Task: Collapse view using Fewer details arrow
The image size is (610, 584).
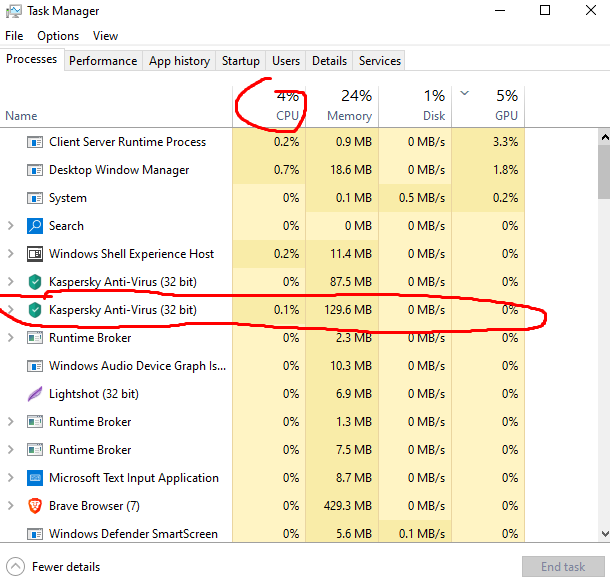Action: coord(15,566)
